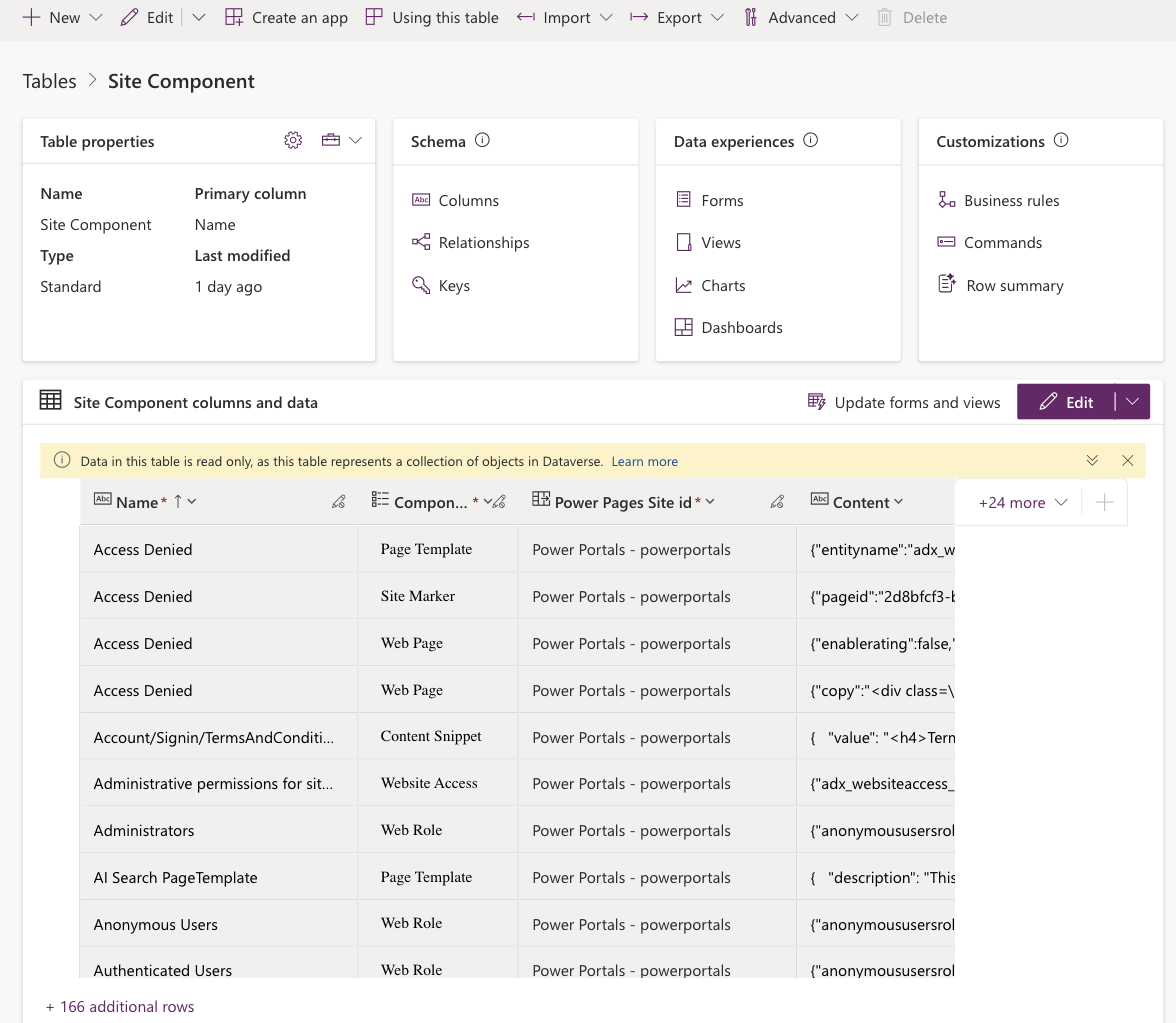Open the Component column header menu
The width and height of the screenshot is (1176, 1023).
488,502
